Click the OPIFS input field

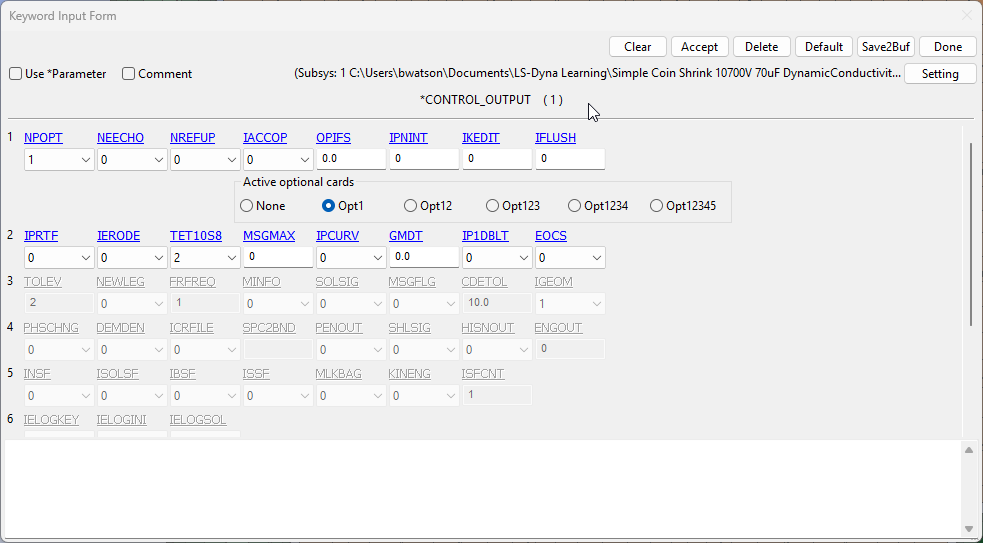(x=350, y=159)
